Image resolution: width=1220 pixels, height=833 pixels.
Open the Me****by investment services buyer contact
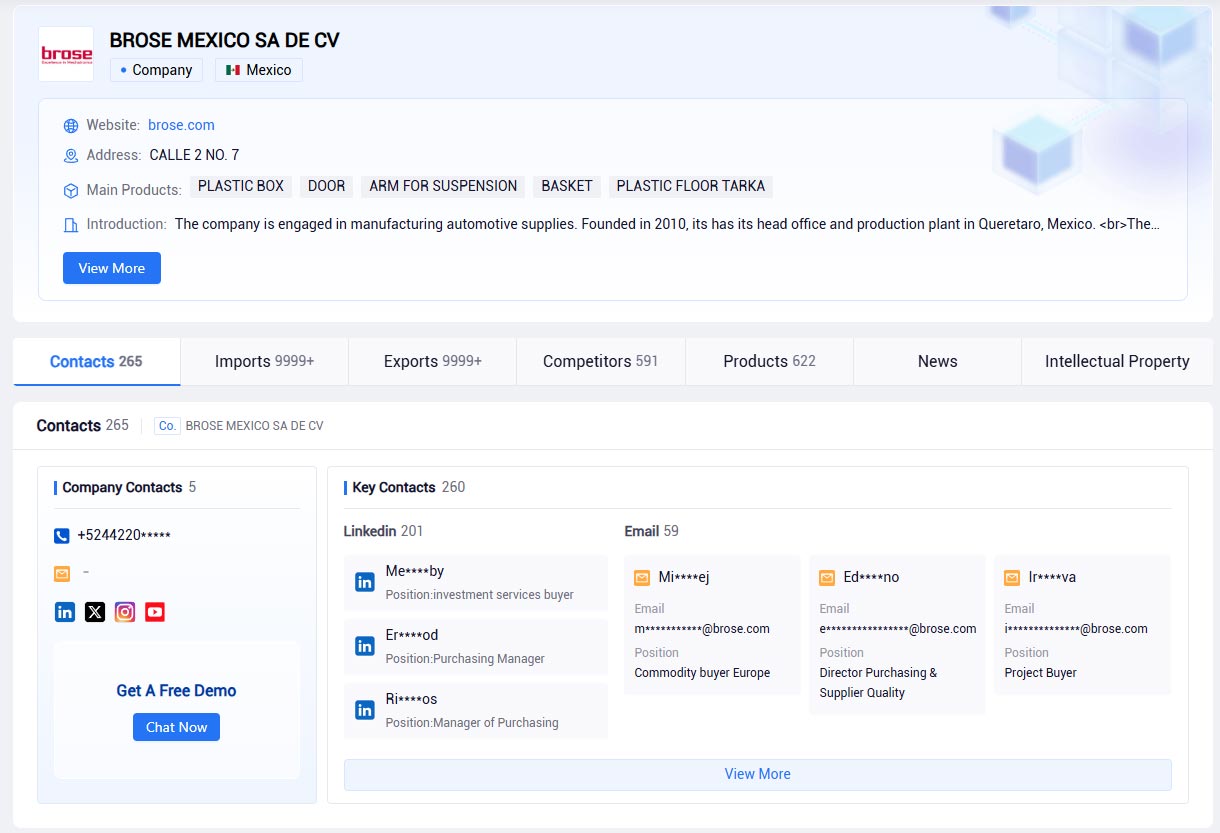(x=476, y=583)
